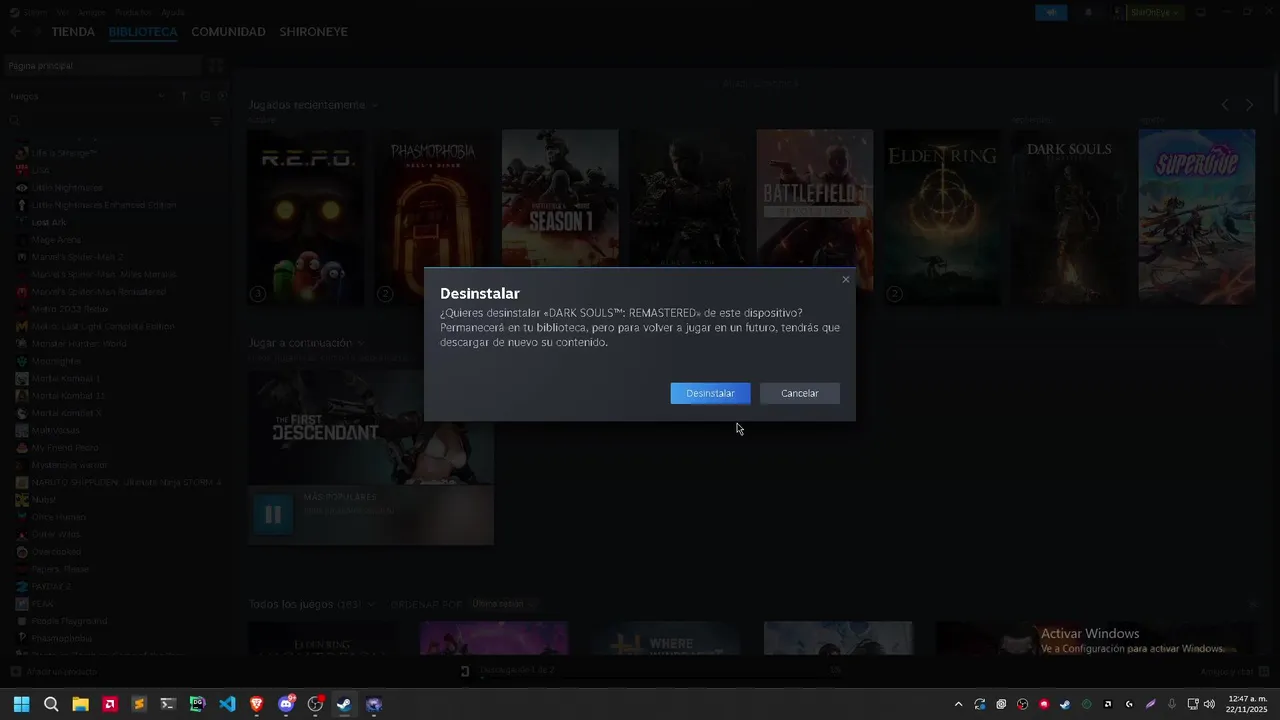This screenshot has width=1280, height=720.
Task: Open The First Descendant banner
Action: pyautogui.click(x=371, y=427)
